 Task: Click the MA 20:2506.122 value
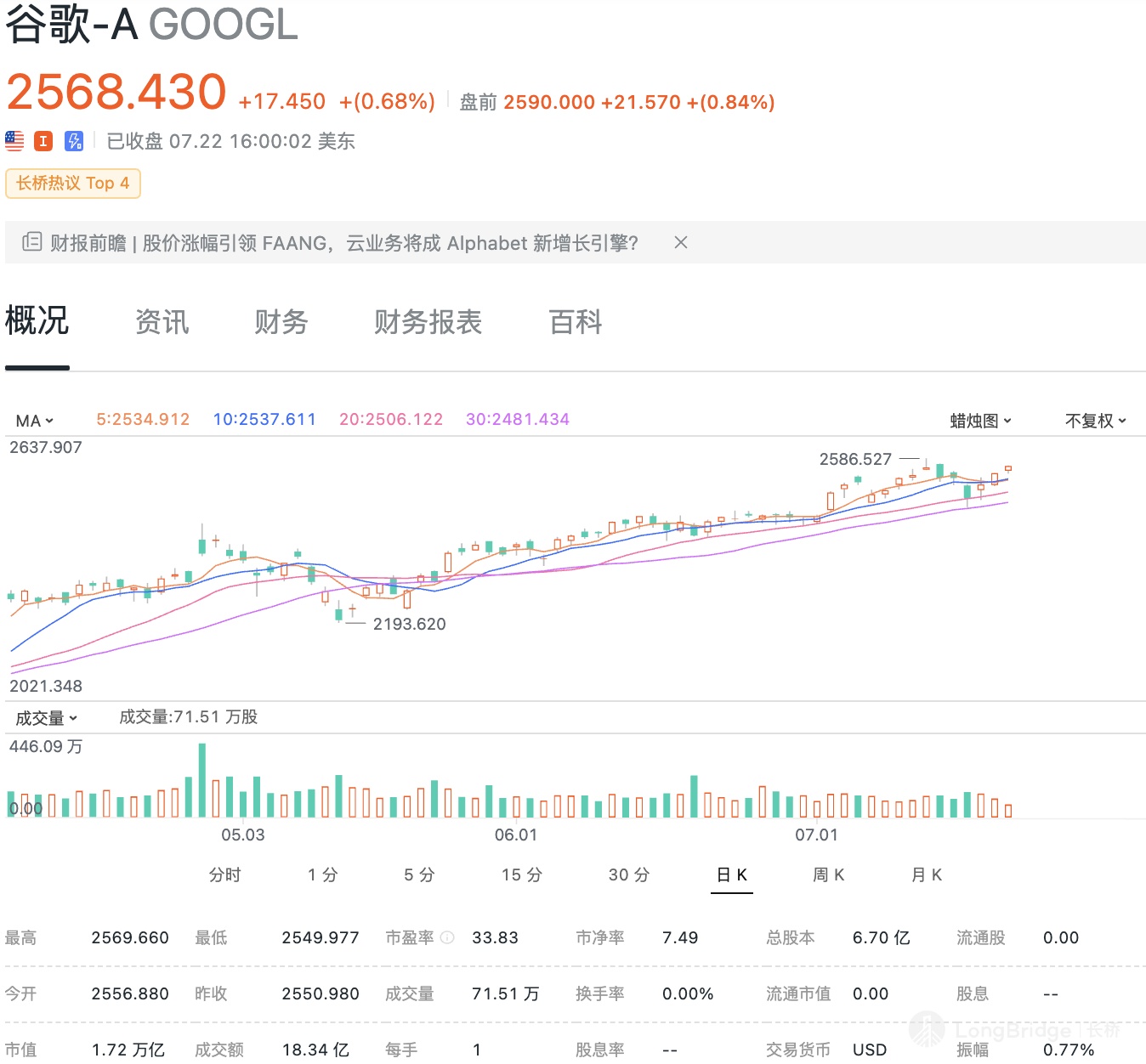tap(391, 419)
